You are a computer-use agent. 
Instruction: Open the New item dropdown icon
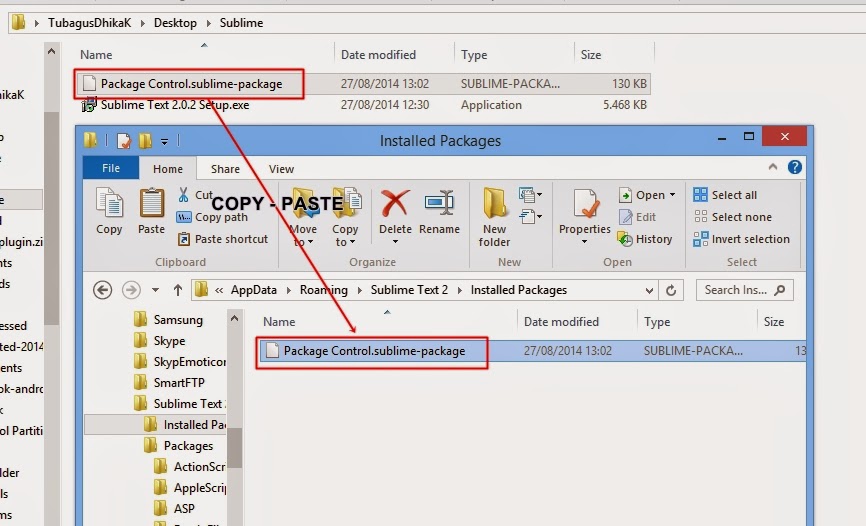point(530,194)
